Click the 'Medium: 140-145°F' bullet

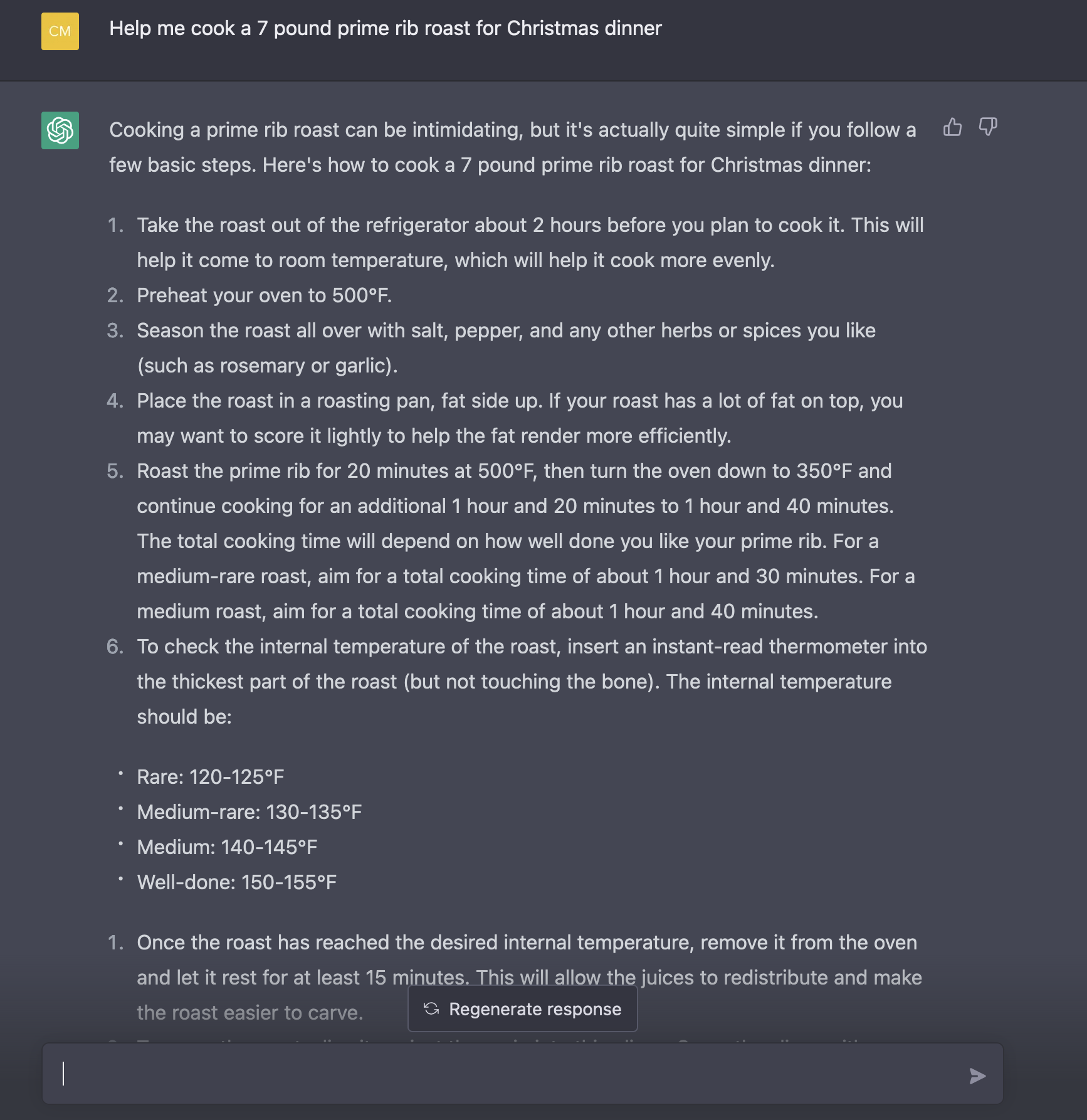(x=227, y=847)
